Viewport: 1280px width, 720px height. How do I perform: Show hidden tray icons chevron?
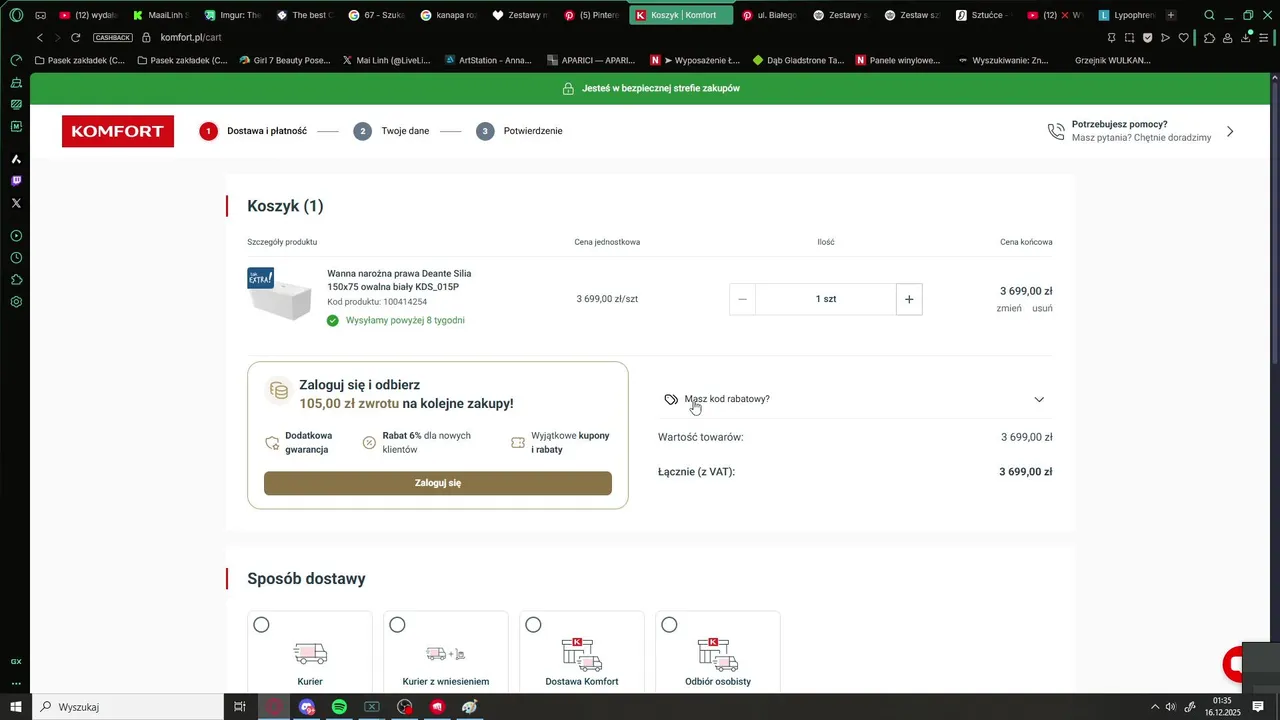(x=1155, y=707)
